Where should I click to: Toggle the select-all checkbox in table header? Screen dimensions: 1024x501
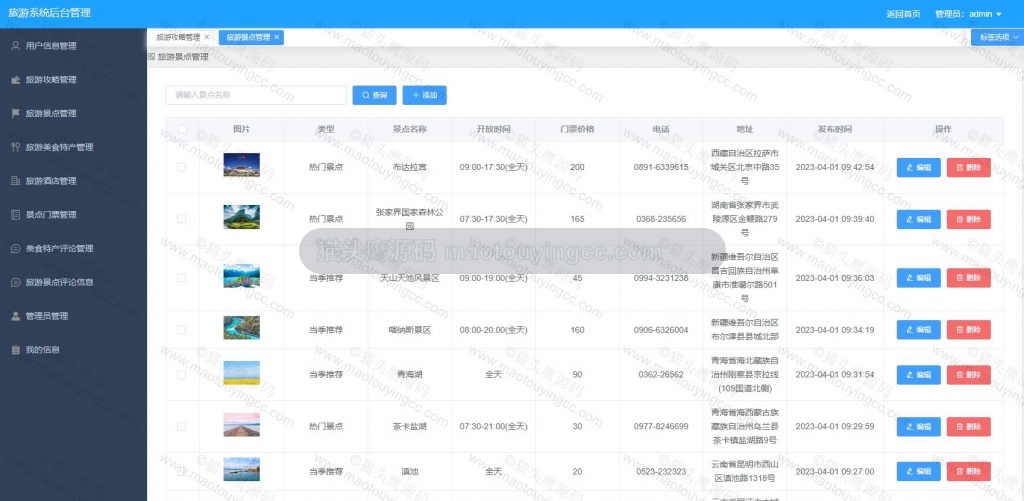[182, 129]
